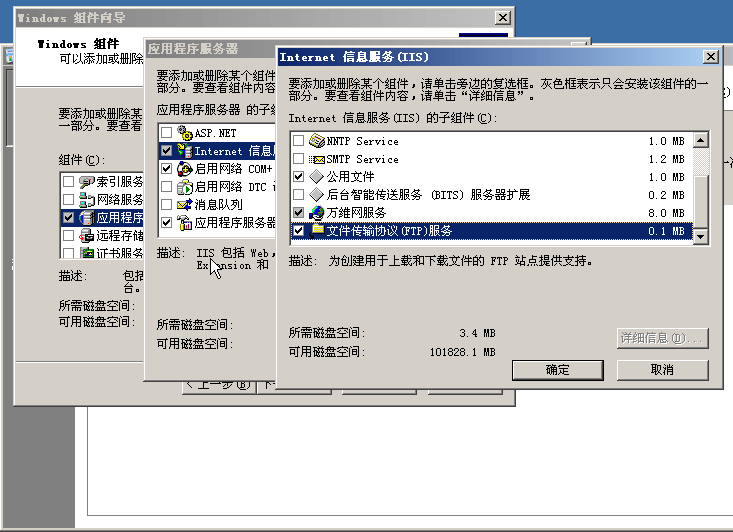Check the 网络服务 checkbox in wizard
Viewport: 733px width, 532px height.
click(68, 200)
